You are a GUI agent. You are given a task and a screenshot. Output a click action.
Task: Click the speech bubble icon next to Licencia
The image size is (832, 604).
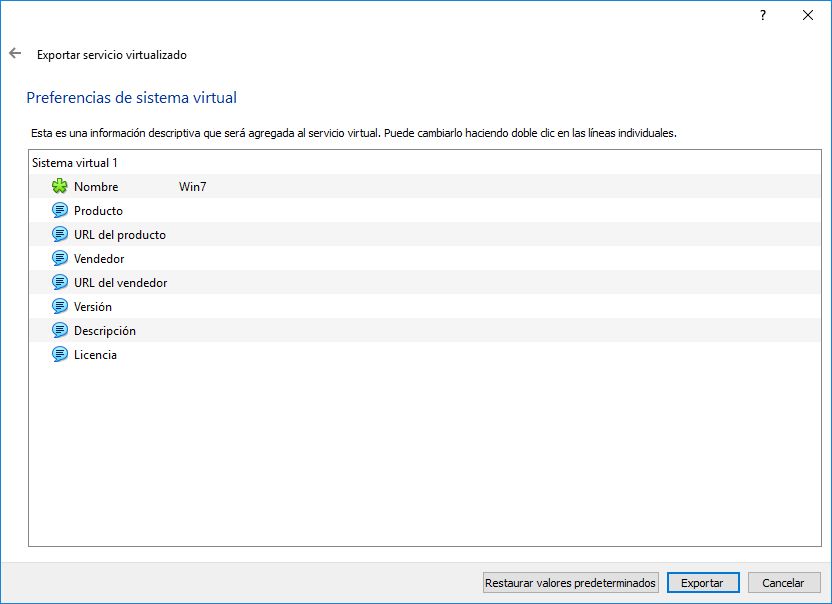[x=60, y=355]
